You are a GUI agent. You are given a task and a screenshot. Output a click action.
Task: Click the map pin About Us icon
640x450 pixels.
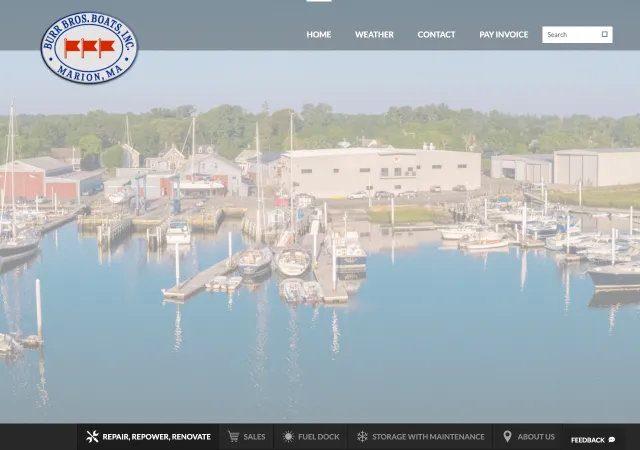click(x=507, y=437)
